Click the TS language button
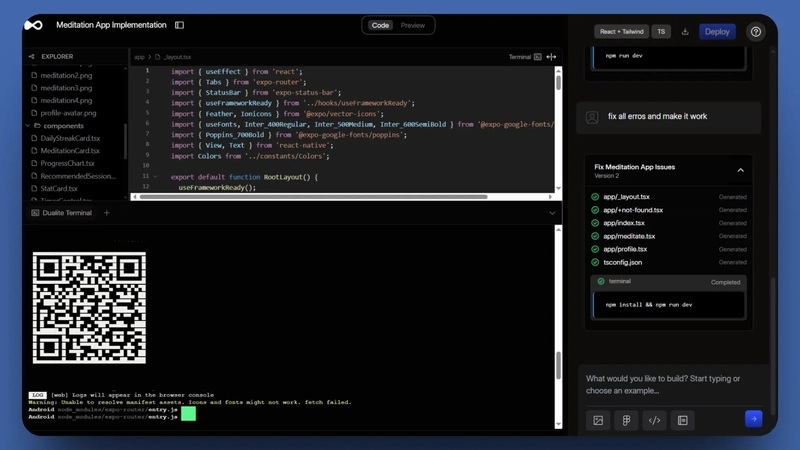This screenshot has width=800, height=450. click(x=661, y=32)
